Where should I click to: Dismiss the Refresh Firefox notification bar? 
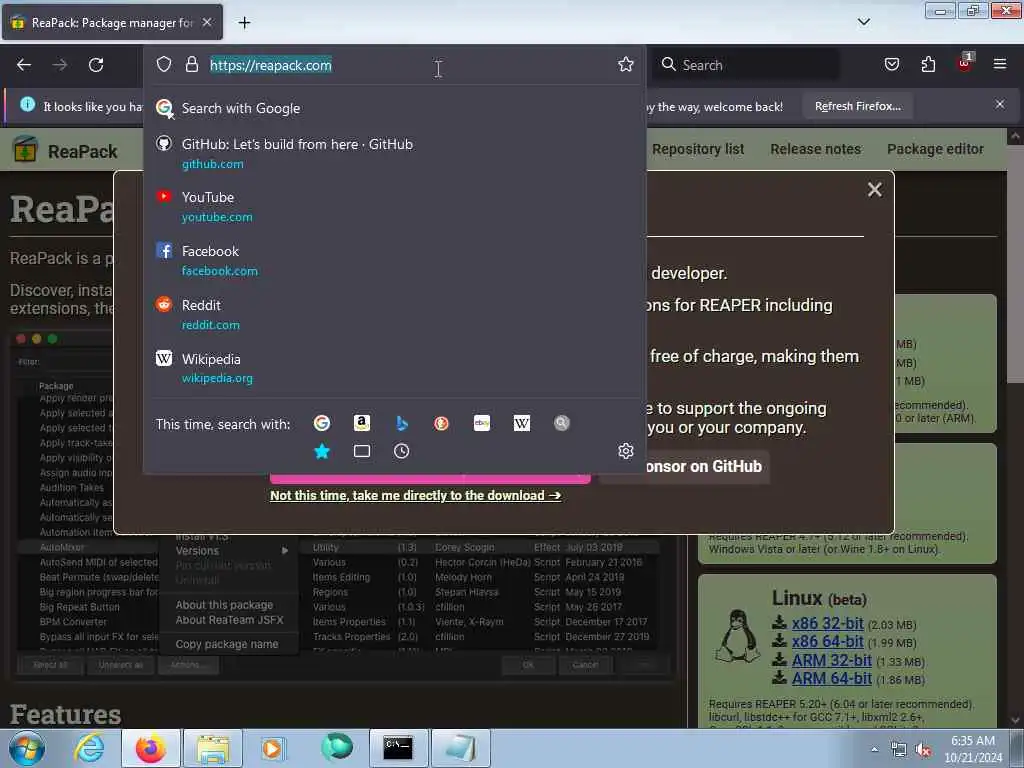[x=1000, y=104]
